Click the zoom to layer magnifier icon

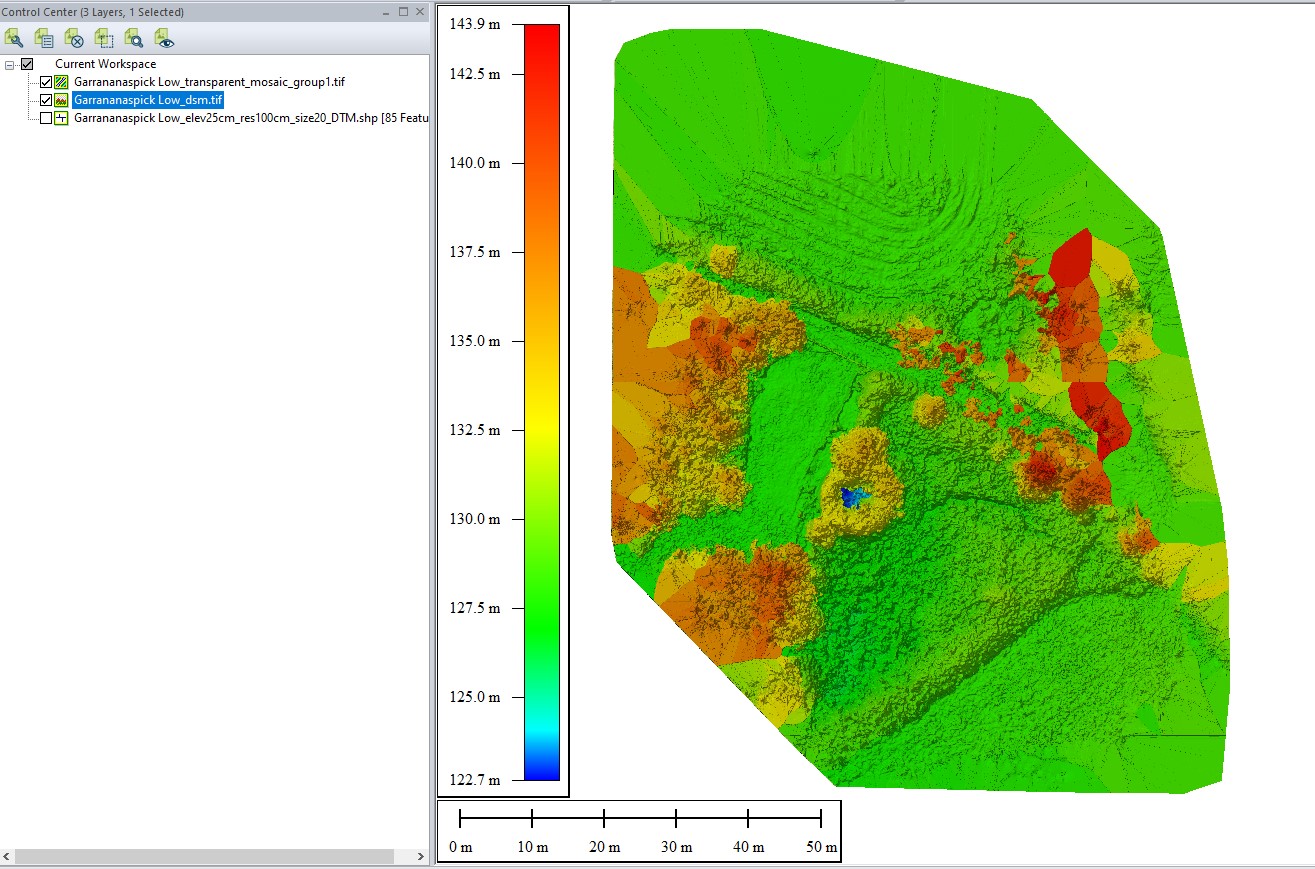pyautogui.click(x=134, y=38)
